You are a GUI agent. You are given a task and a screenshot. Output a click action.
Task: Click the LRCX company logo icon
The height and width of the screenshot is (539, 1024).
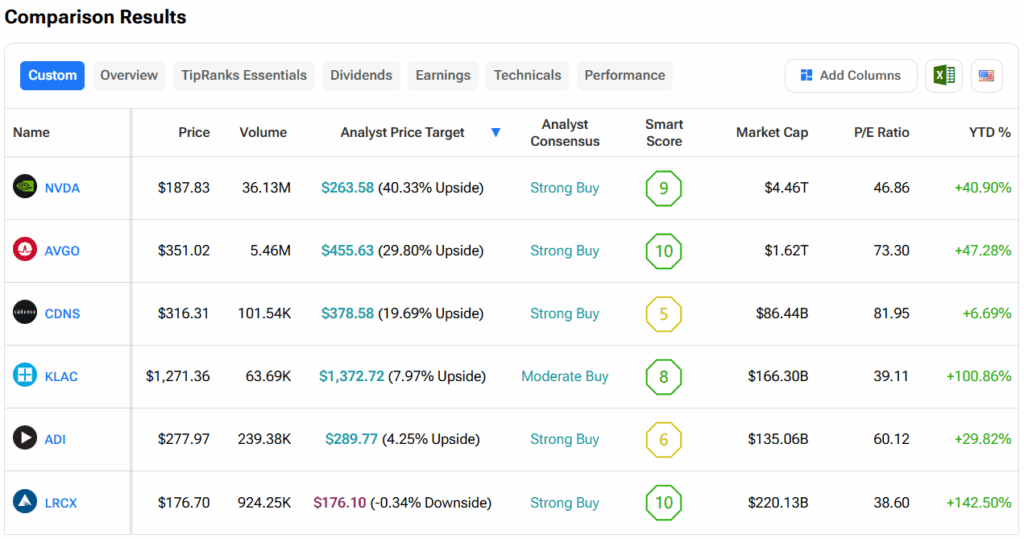25,502
